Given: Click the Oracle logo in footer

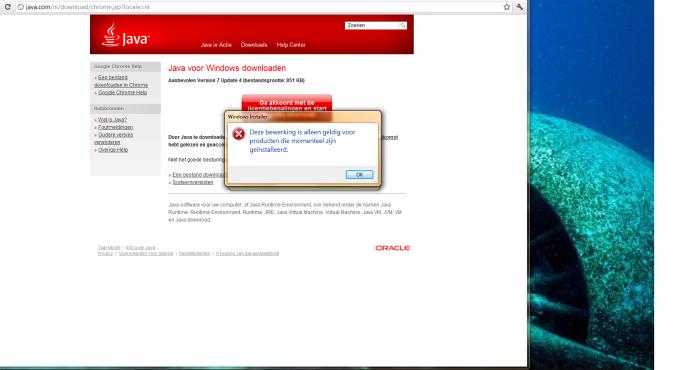Looking at the screenshot, I should tap(392, 248).
